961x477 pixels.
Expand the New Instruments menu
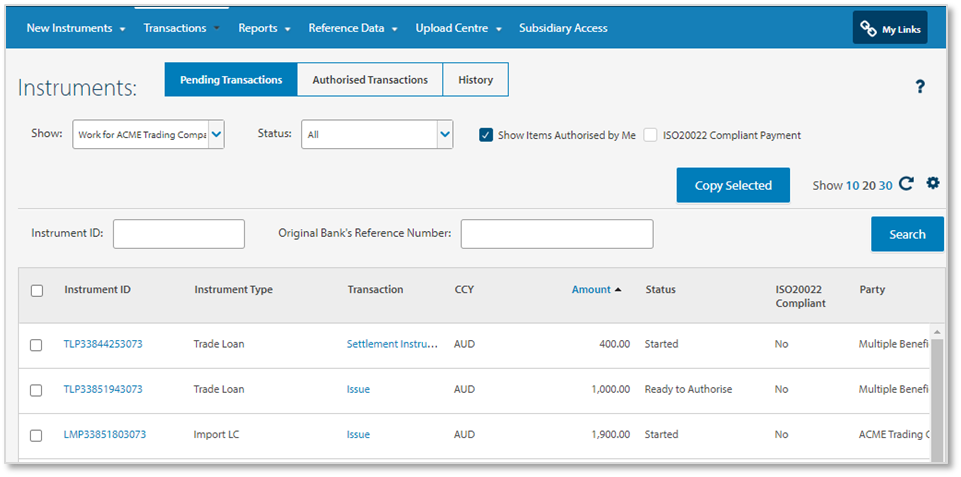(76, 28)
